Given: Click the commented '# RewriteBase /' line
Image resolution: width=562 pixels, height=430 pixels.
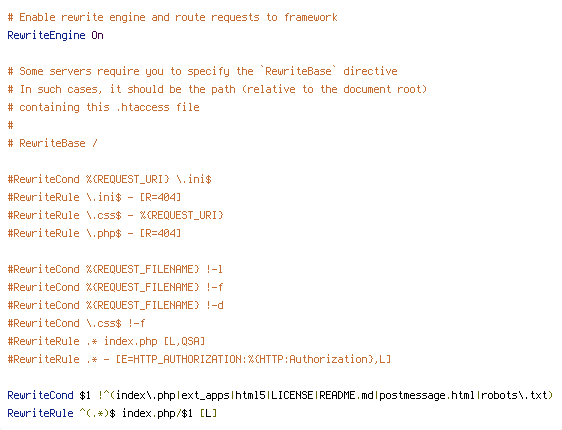Looking at the screenshot, I should (52, 143).
